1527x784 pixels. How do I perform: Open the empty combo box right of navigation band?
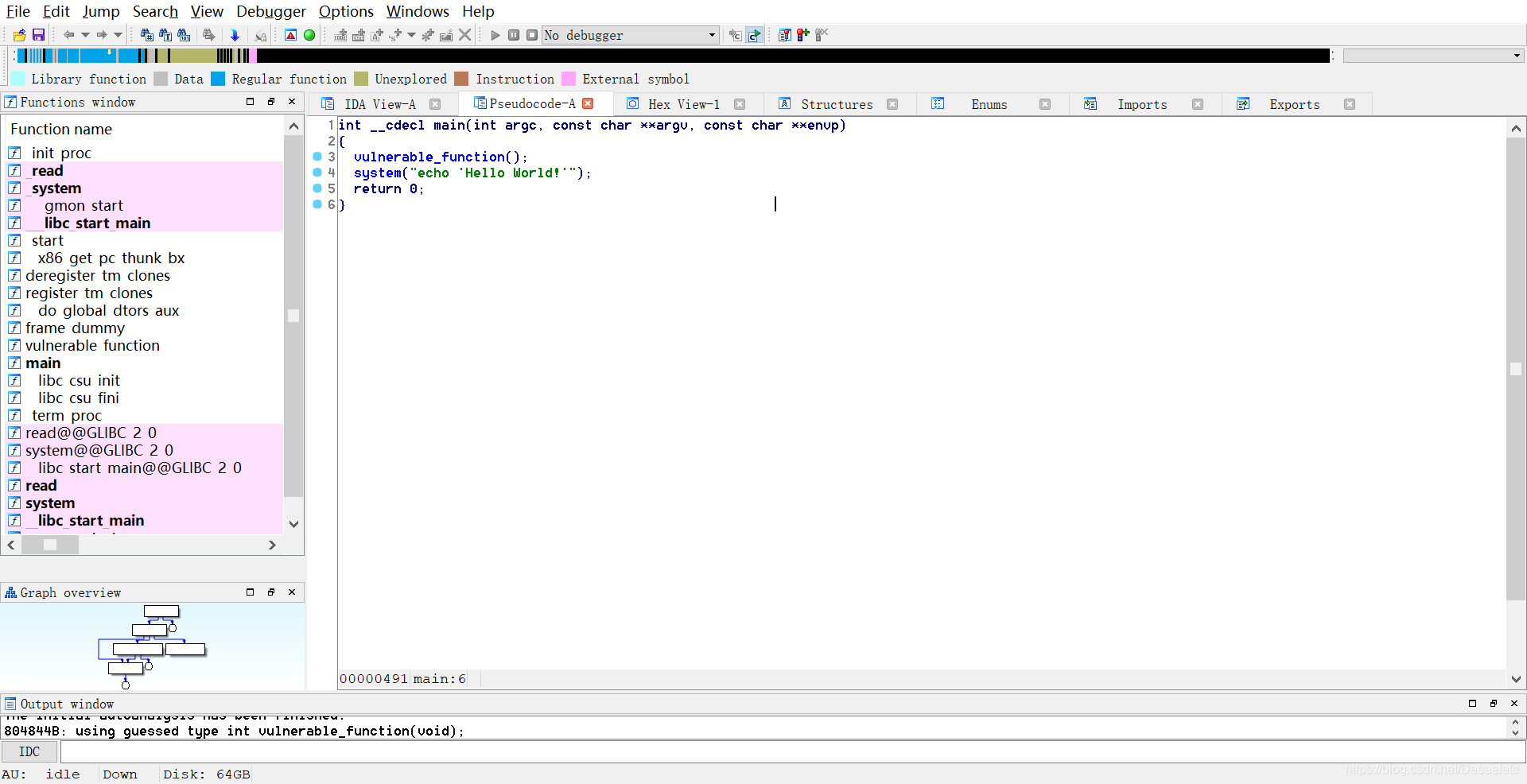click(1432, 56)
